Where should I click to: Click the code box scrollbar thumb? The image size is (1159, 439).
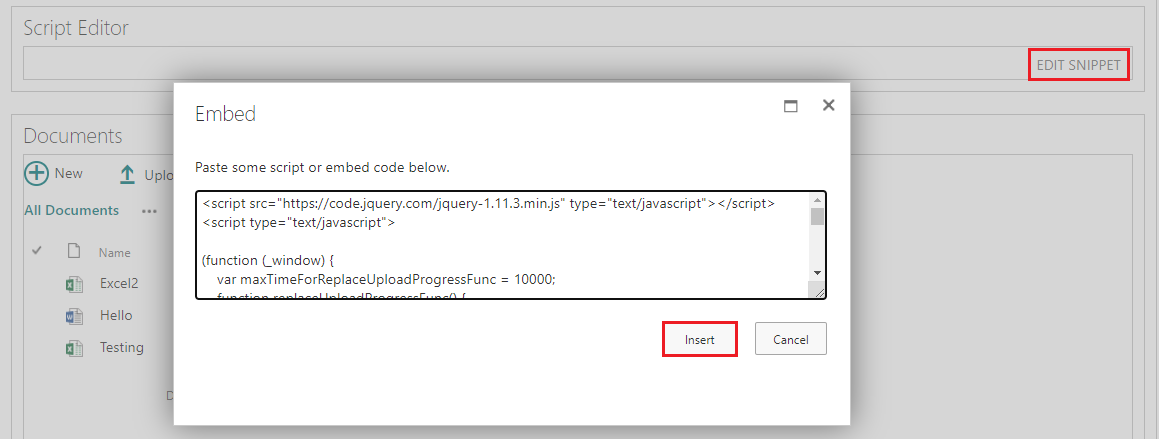817,216
